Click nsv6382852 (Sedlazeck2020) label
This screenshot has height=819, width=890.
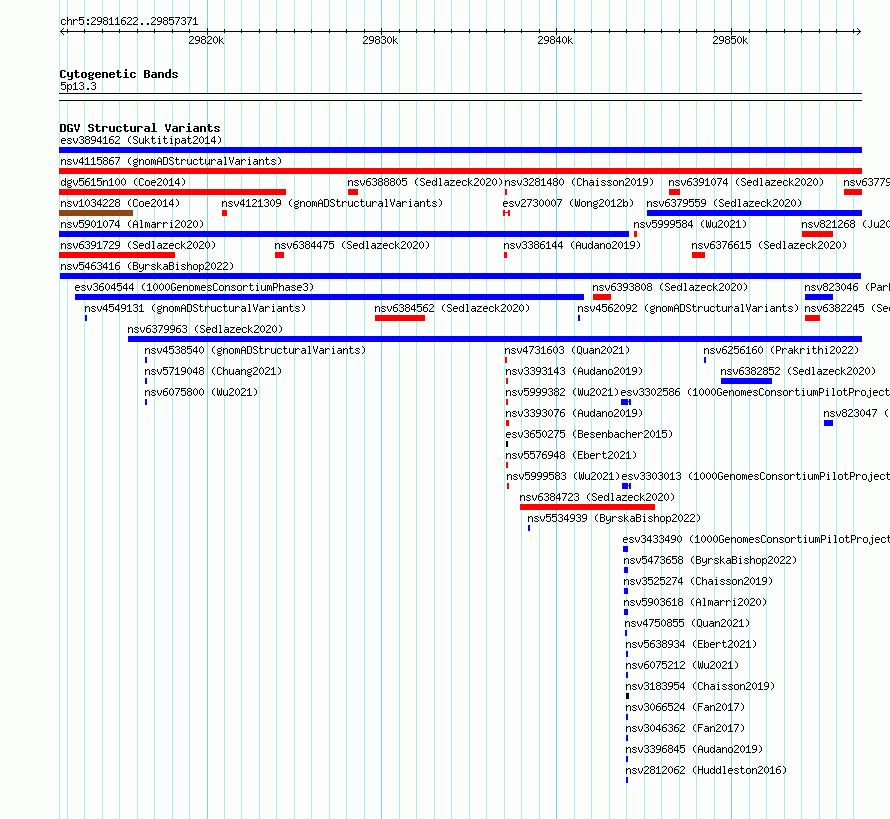pyautogui.click(x=798, y=371)
